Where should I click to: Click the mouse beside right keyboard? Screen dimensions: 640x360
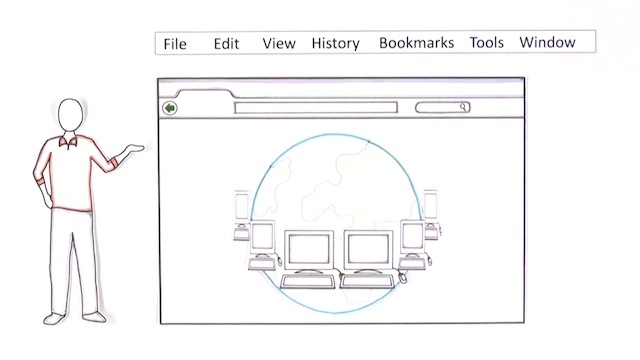(x=402, y=277)
